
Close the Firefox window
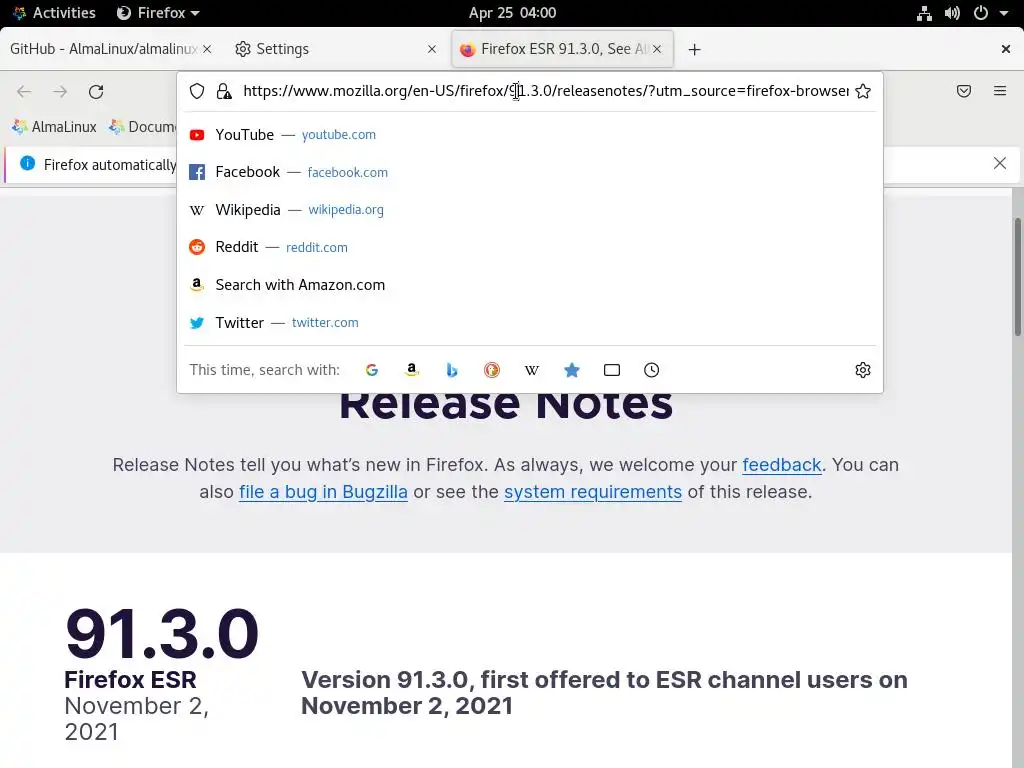click(x=1006, y=49)
